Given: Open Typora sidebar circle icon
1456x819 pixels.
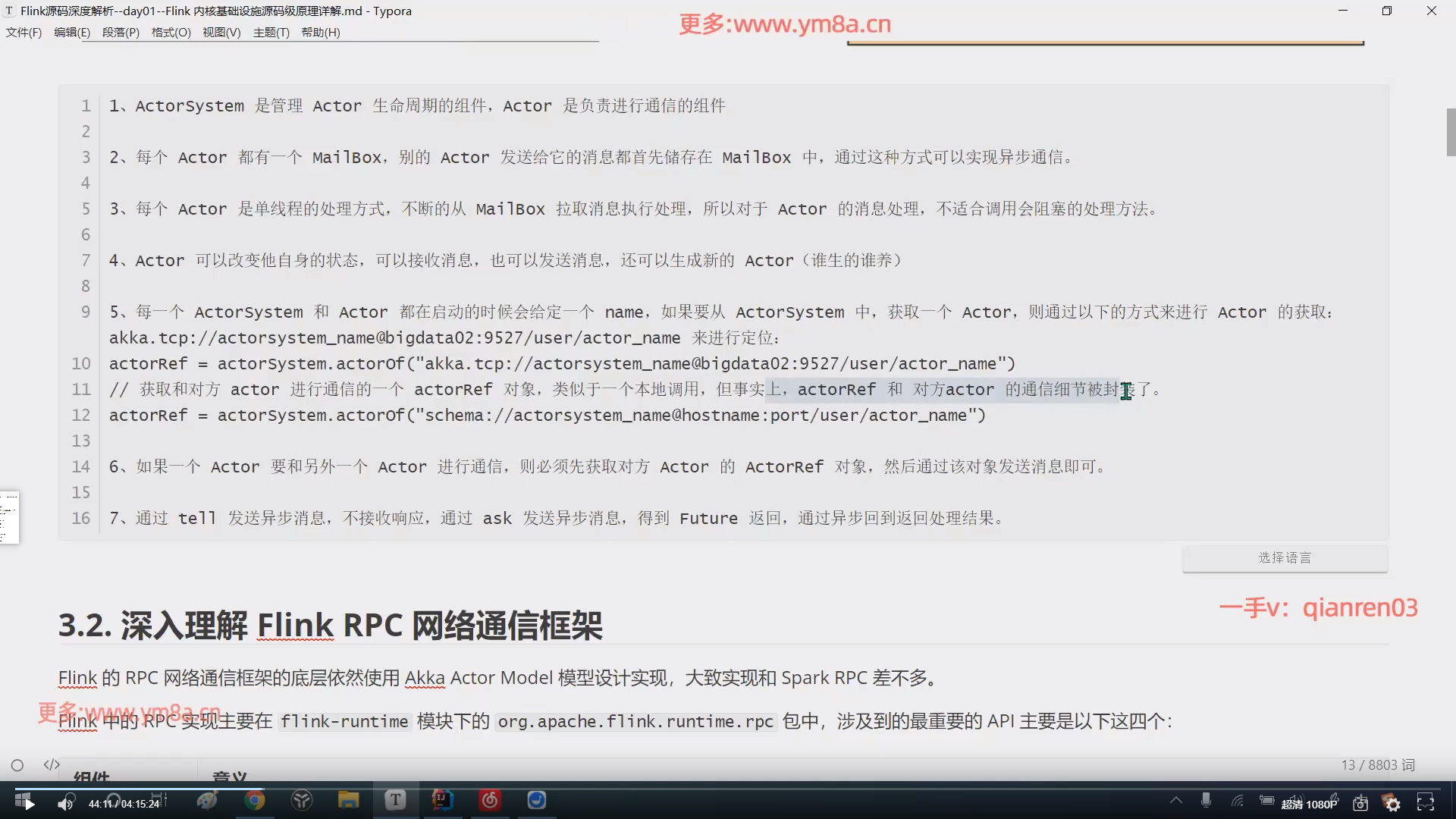Looking at the screenshot, I should tap(17, 765).
